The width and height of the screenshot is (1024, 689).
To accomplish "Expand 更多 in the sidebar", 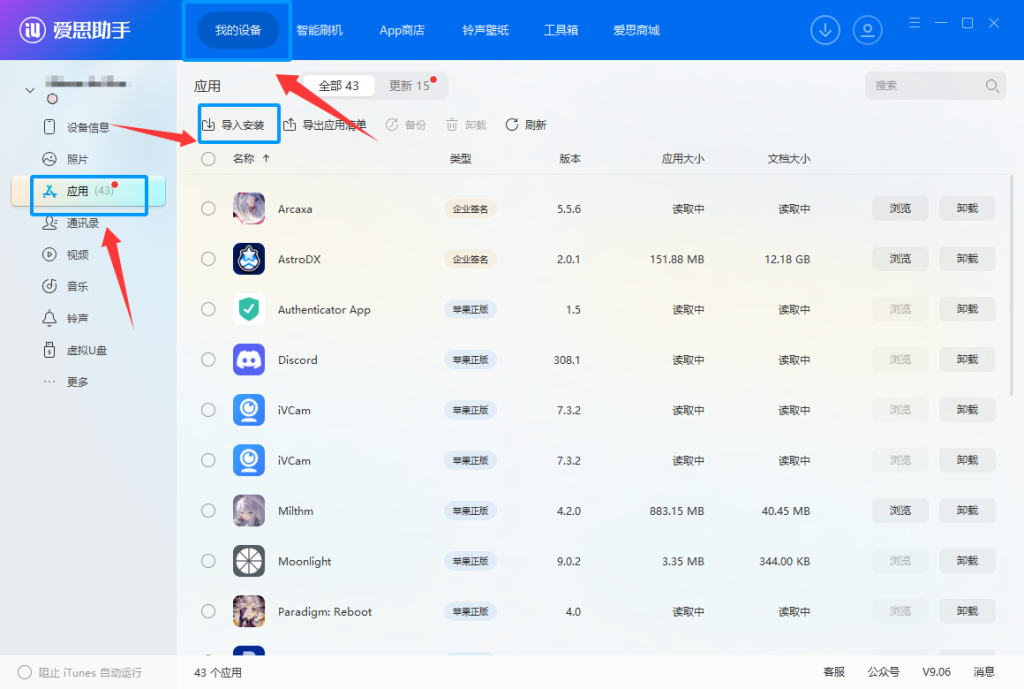I will (65, 382).
